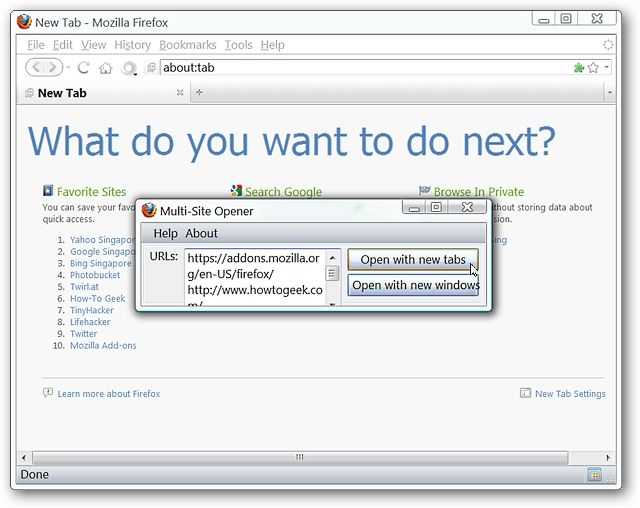
Task: Bookmark this page with the star
Action: coord(593,67)
